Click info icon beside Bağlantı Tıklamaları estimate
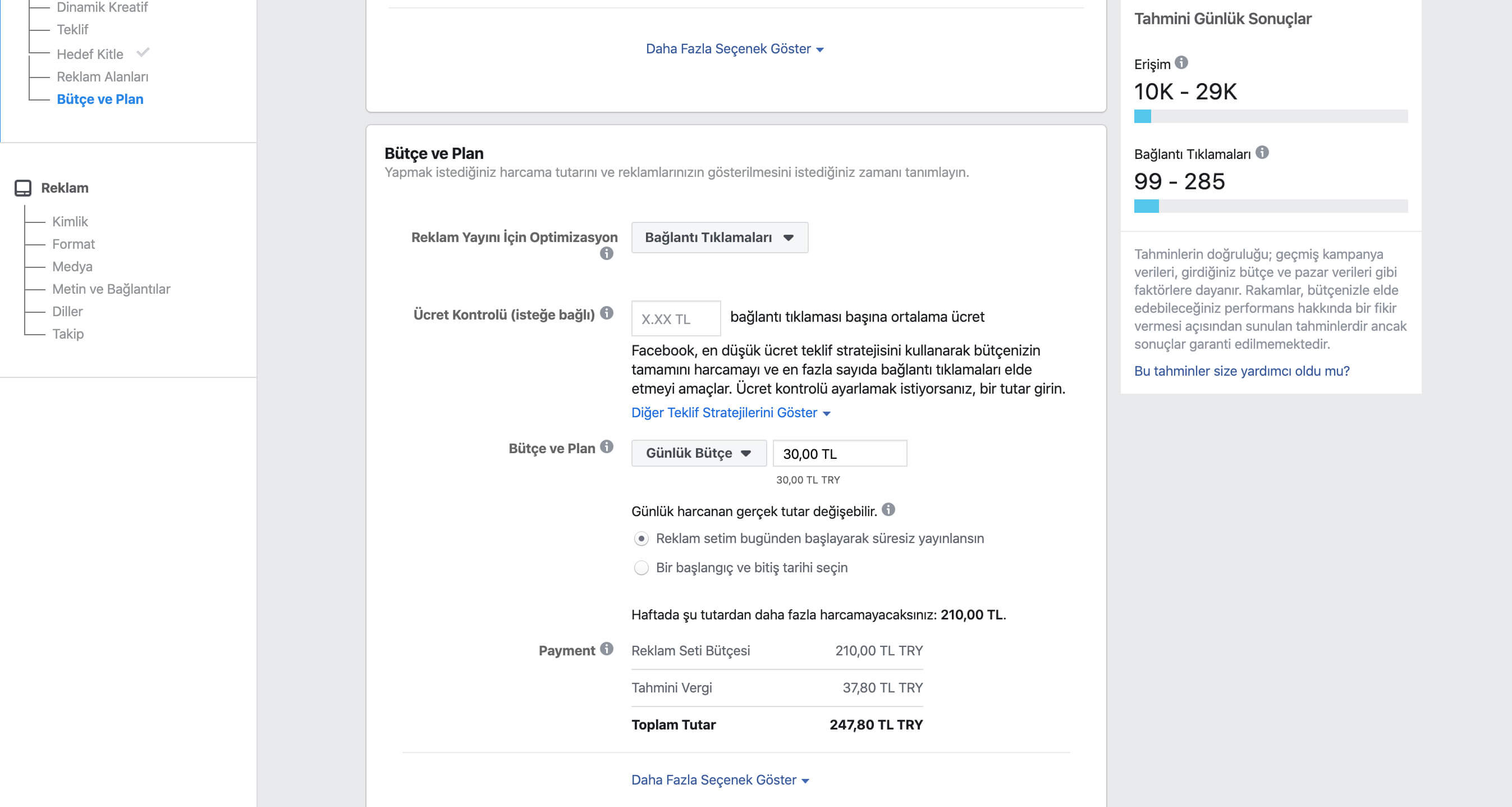The width and height of the screenshot is (1512, 807). tap(1262, 153)
